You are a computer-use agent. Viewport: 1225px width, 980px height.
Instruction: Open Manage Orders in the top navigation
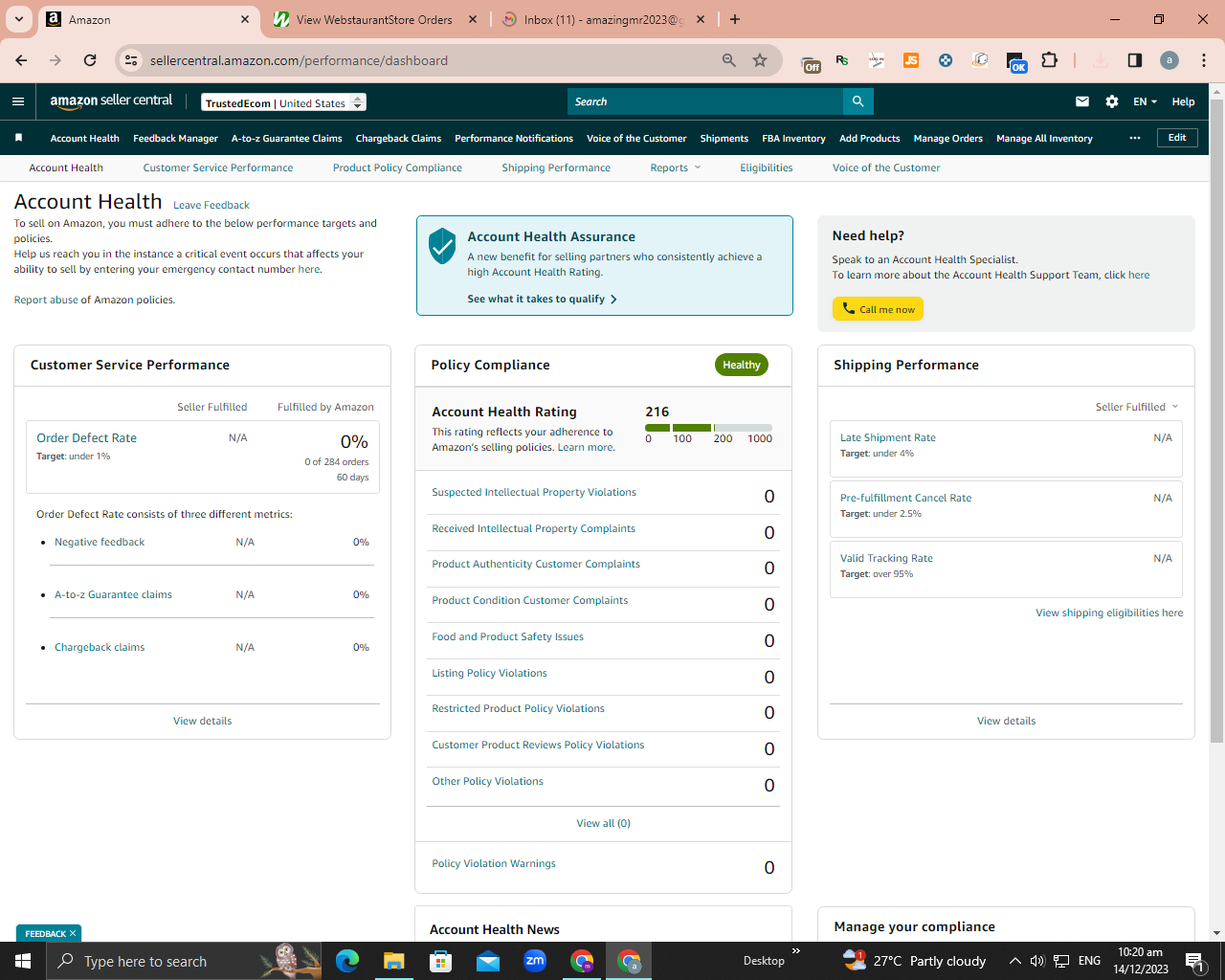[x=947, y=138]
